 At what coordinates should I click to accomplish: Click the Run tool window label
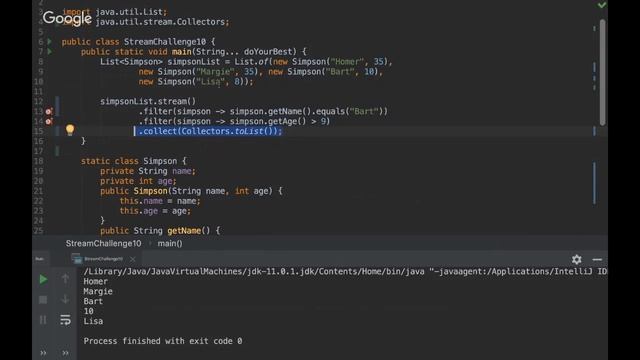tap(40, 259)
